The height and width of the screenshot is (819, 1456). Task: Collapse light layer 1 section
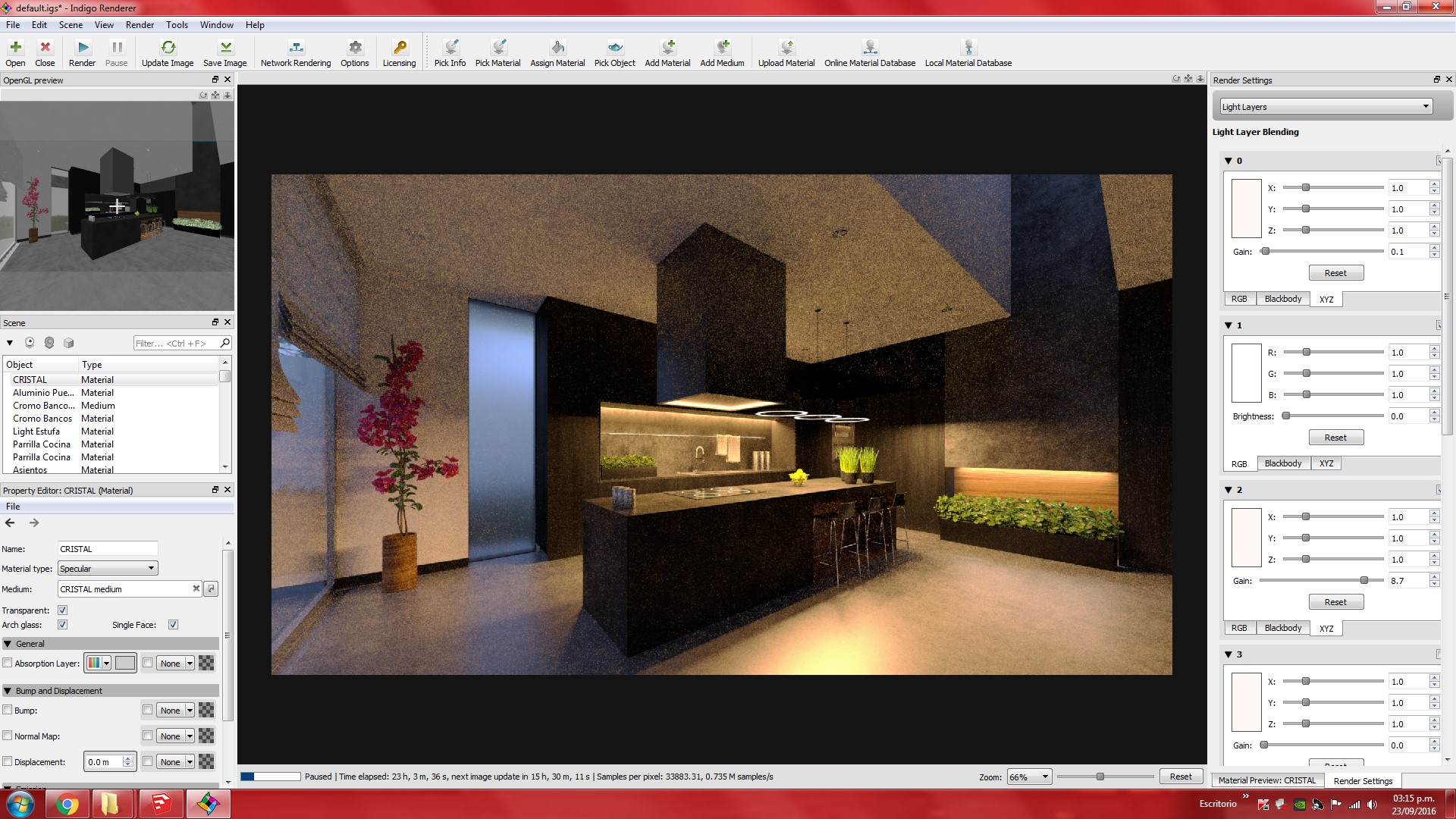(1228, 325)
